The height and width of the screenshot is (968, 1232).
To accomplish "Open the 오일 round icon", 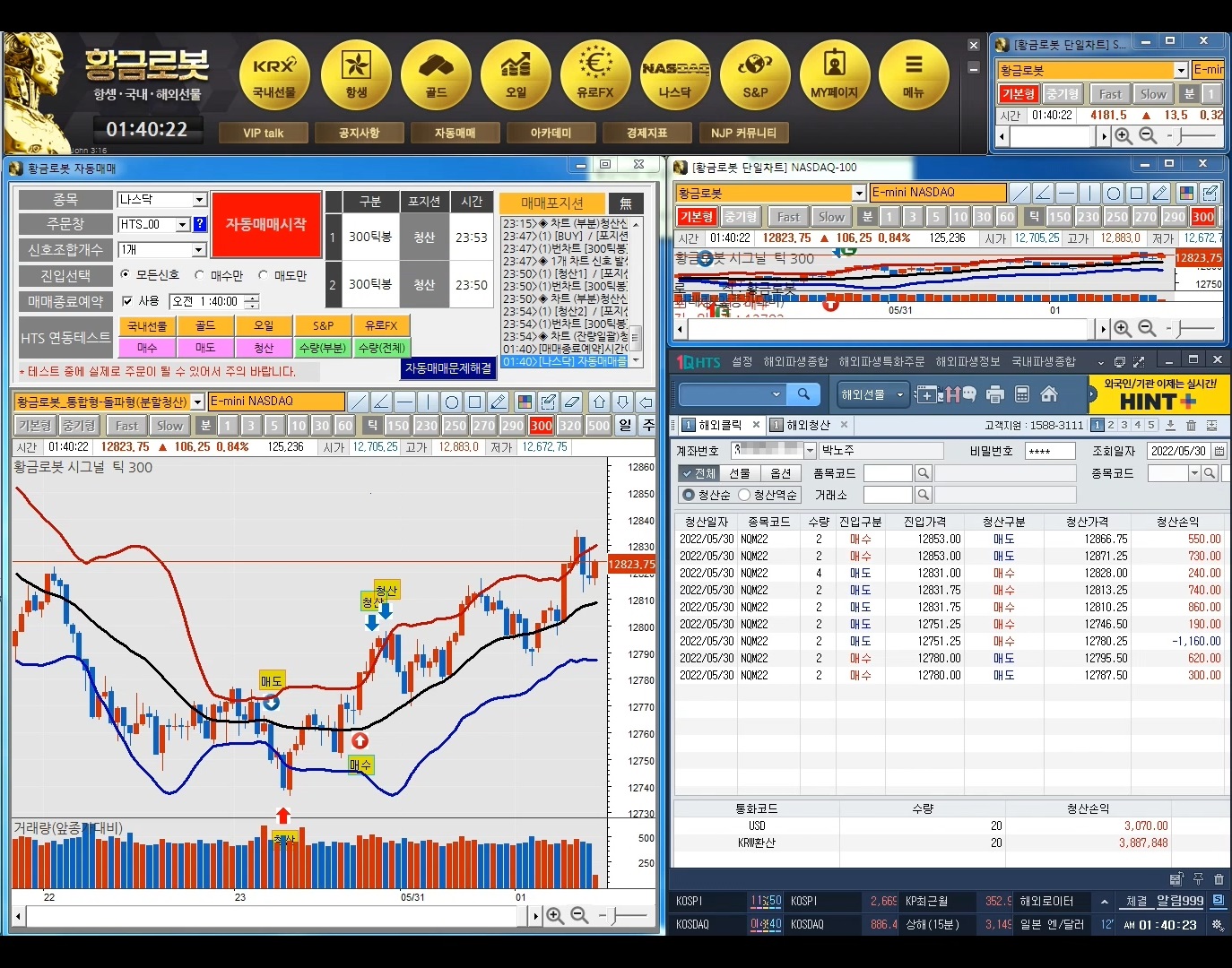I will point(516,75).
